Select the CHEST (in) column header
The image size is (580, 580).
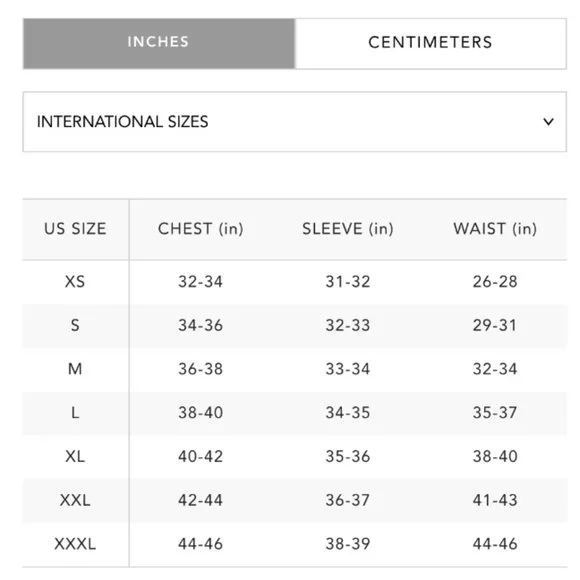(x=200, y=229)
